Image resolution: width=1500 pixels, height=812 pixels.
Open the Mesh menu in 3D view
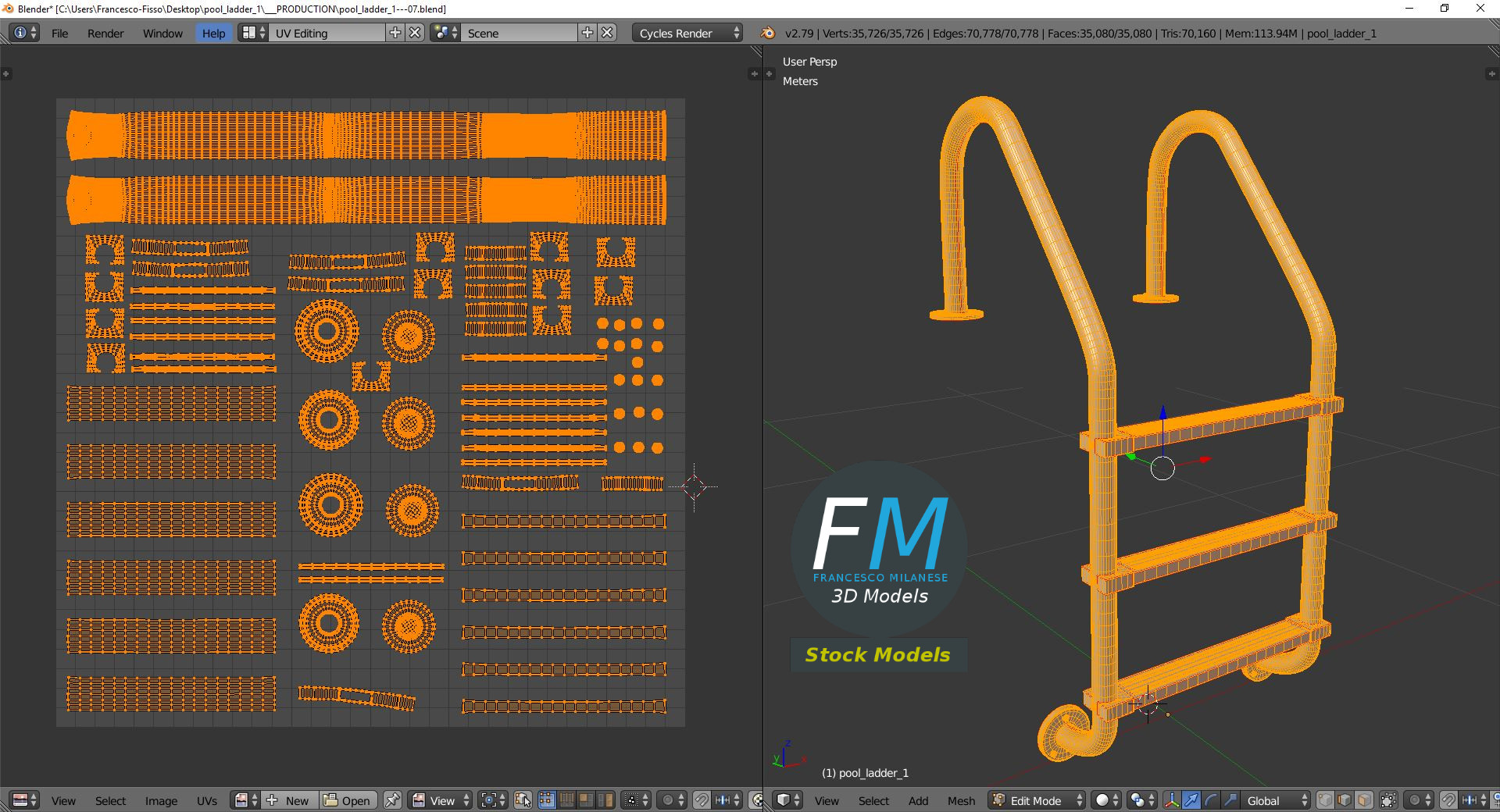(x=961, y=800)
